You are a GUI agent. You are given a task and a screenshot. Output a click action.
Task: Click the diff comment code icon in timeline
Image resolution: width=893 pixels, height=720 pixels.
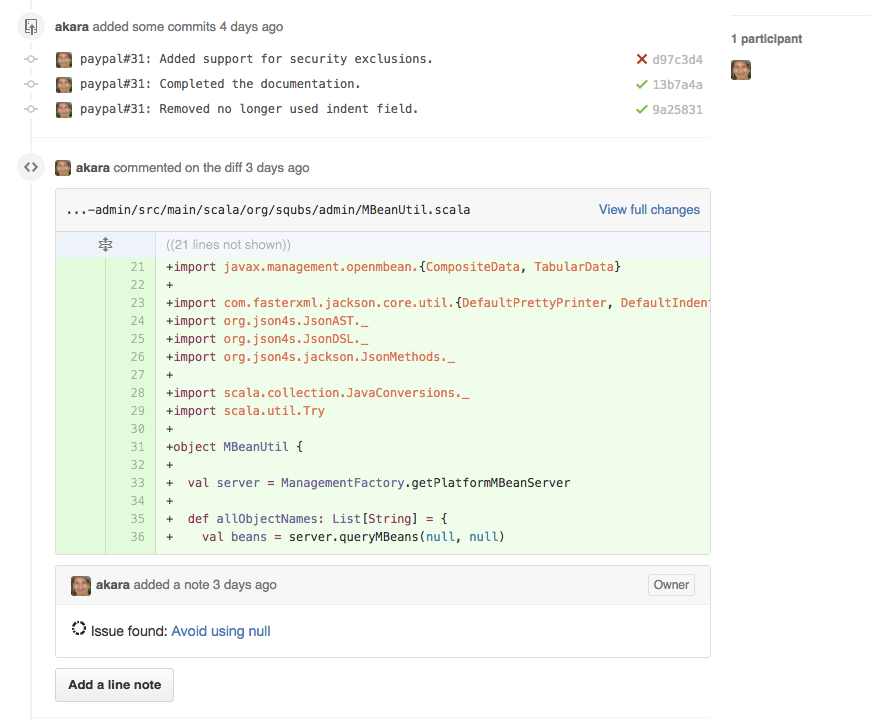[x=31, y=168]
